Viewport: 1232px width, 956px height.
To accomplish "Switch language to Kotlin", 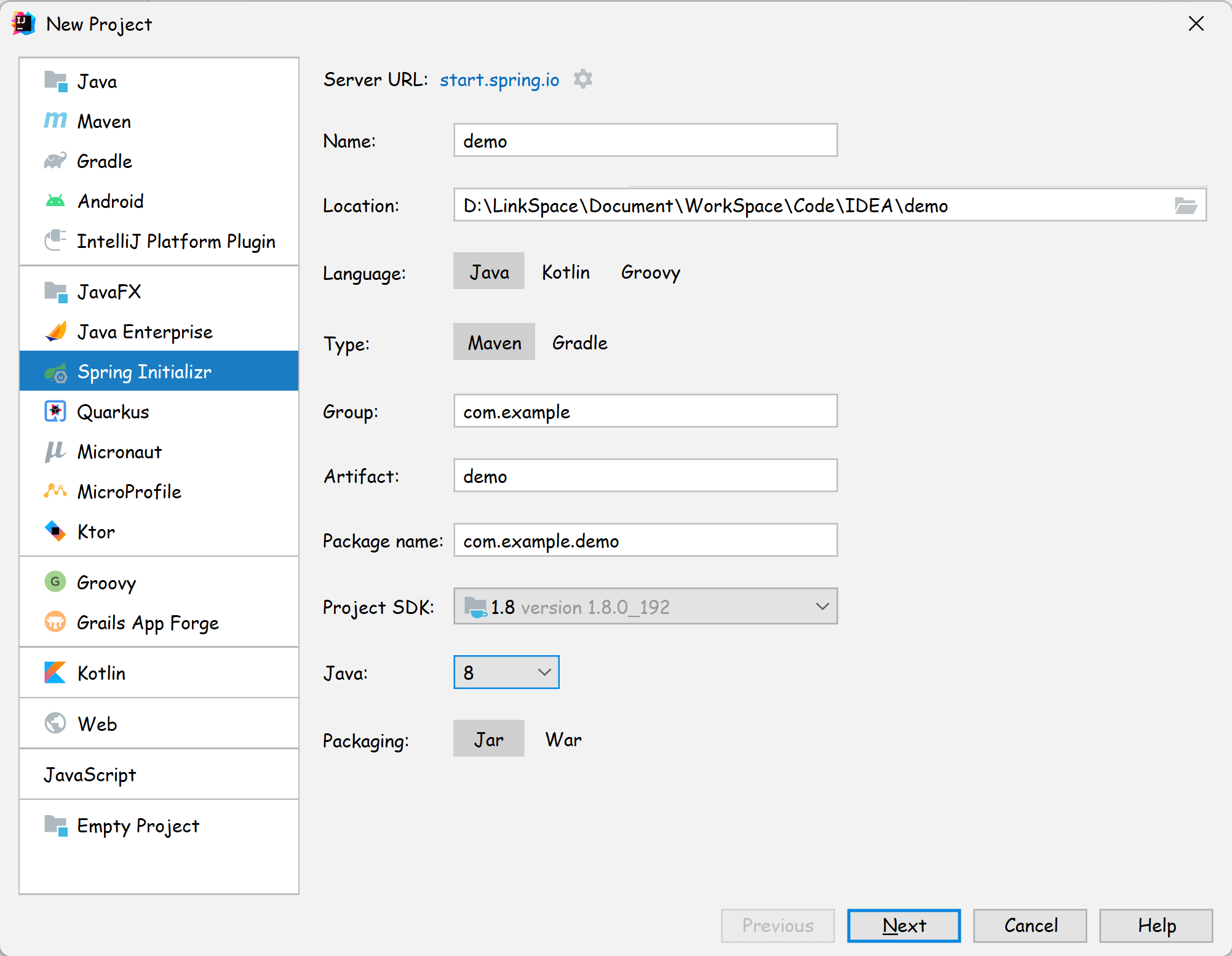I will tap(565, 272).
